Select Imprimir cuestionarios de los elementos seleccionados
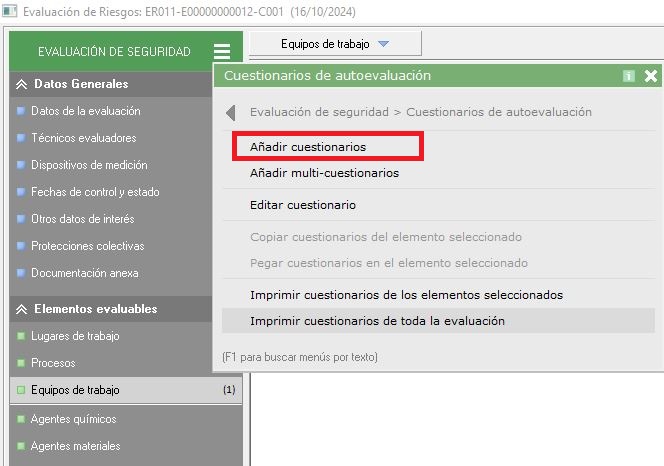The width and height of the screenshot is (664, 466). coord(406,295)
